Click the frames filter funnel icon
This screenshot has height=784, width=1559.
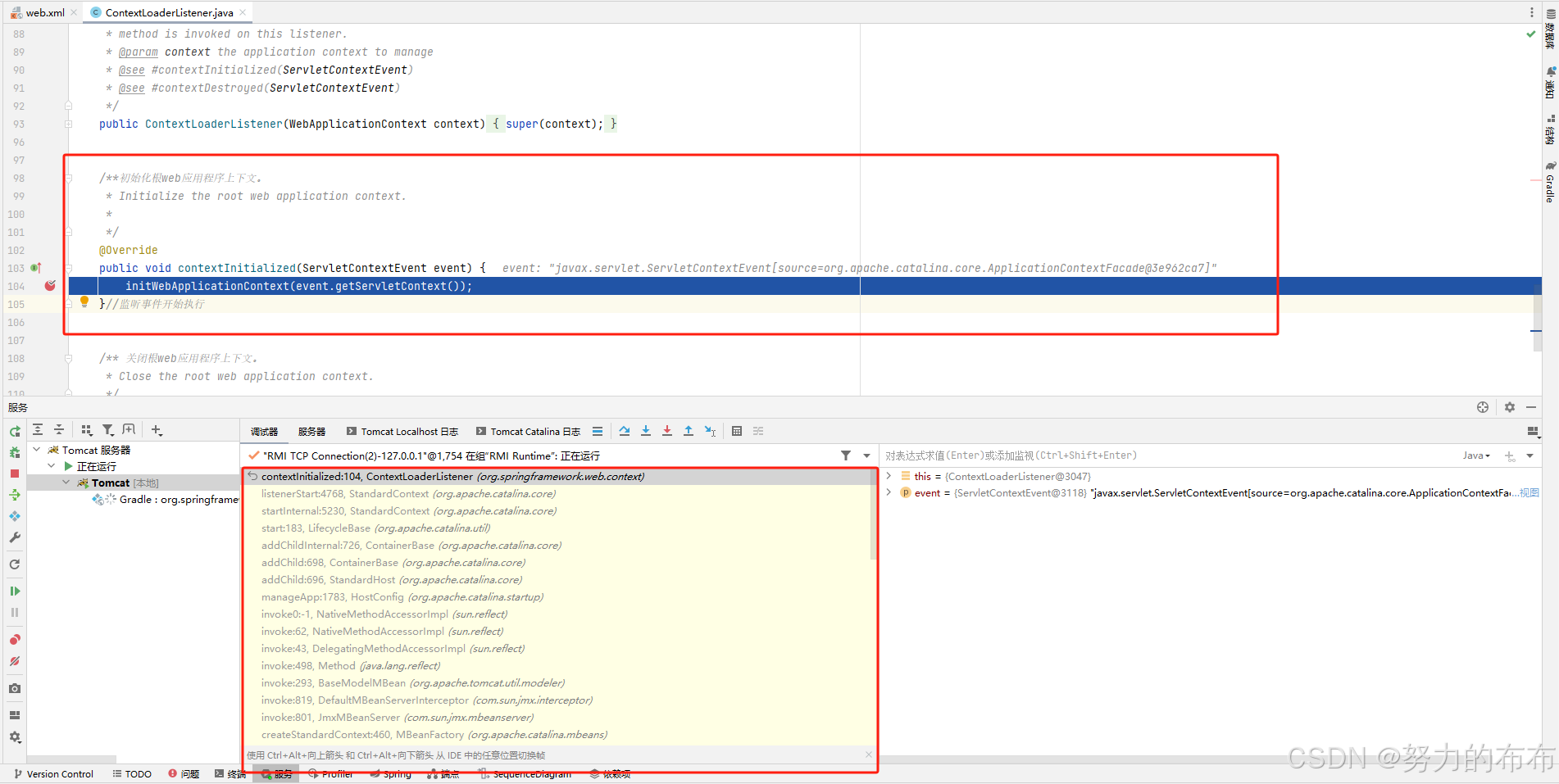tap(846, 455)
